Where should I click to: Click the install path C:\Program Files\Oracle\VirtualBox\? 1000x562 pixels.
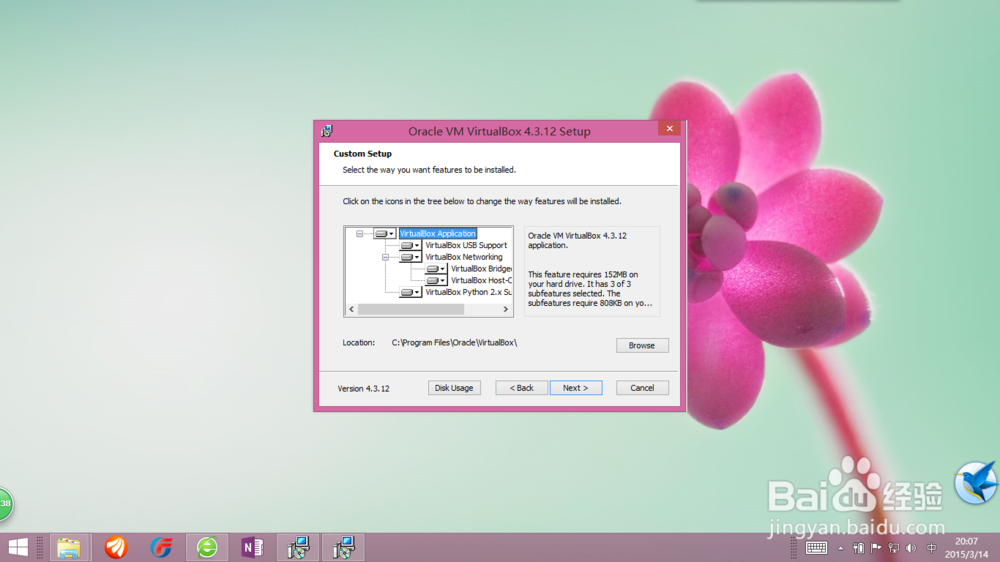coord(454,343)
